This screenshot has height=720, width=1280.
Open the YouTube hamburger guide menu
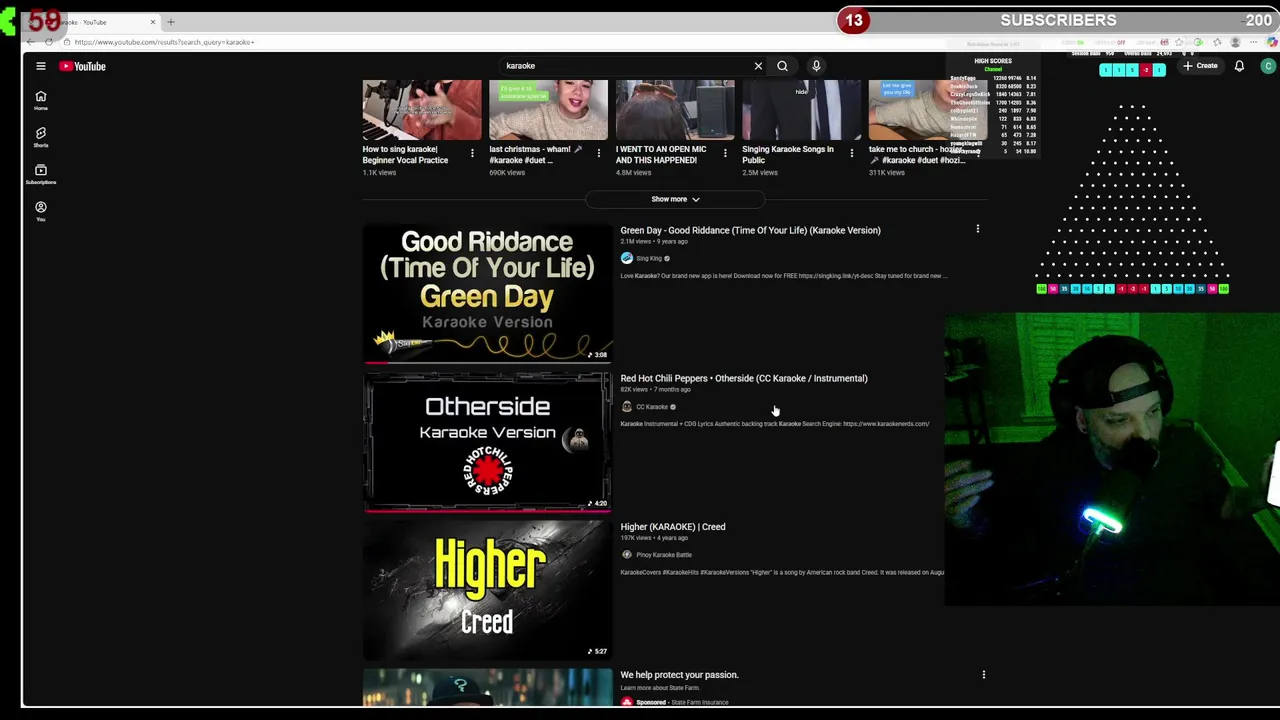[x=41, y=66]
